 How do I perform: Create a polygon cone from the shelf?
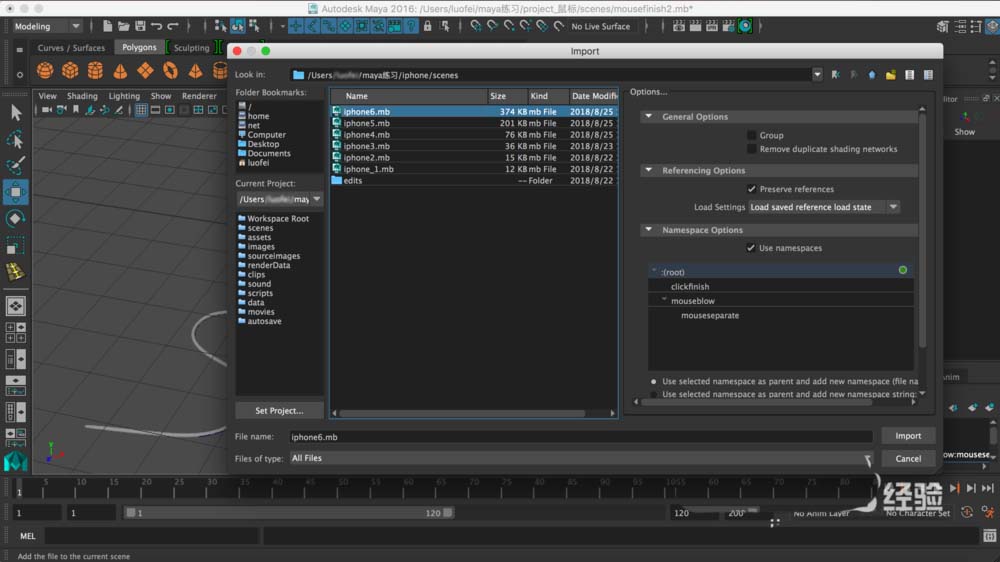pos(120,70)
